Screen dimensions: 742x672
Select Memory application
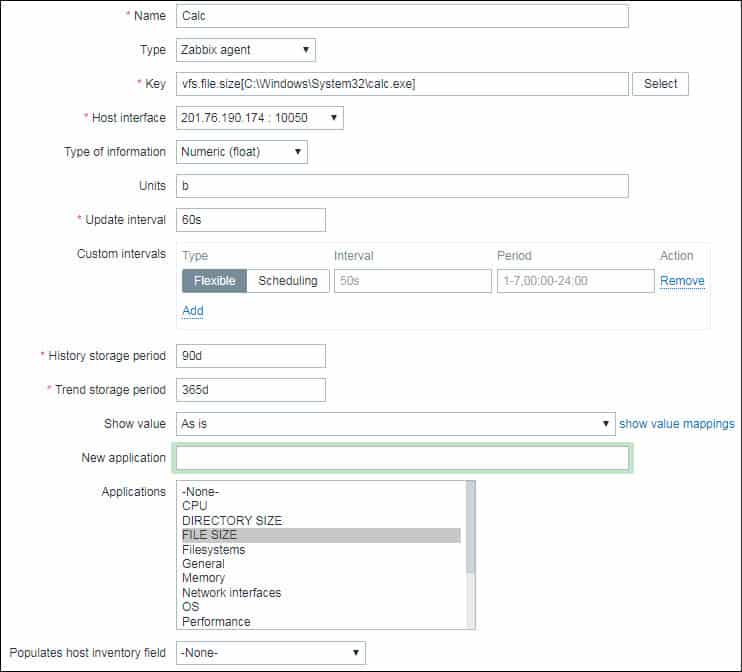tap(321, 578)
